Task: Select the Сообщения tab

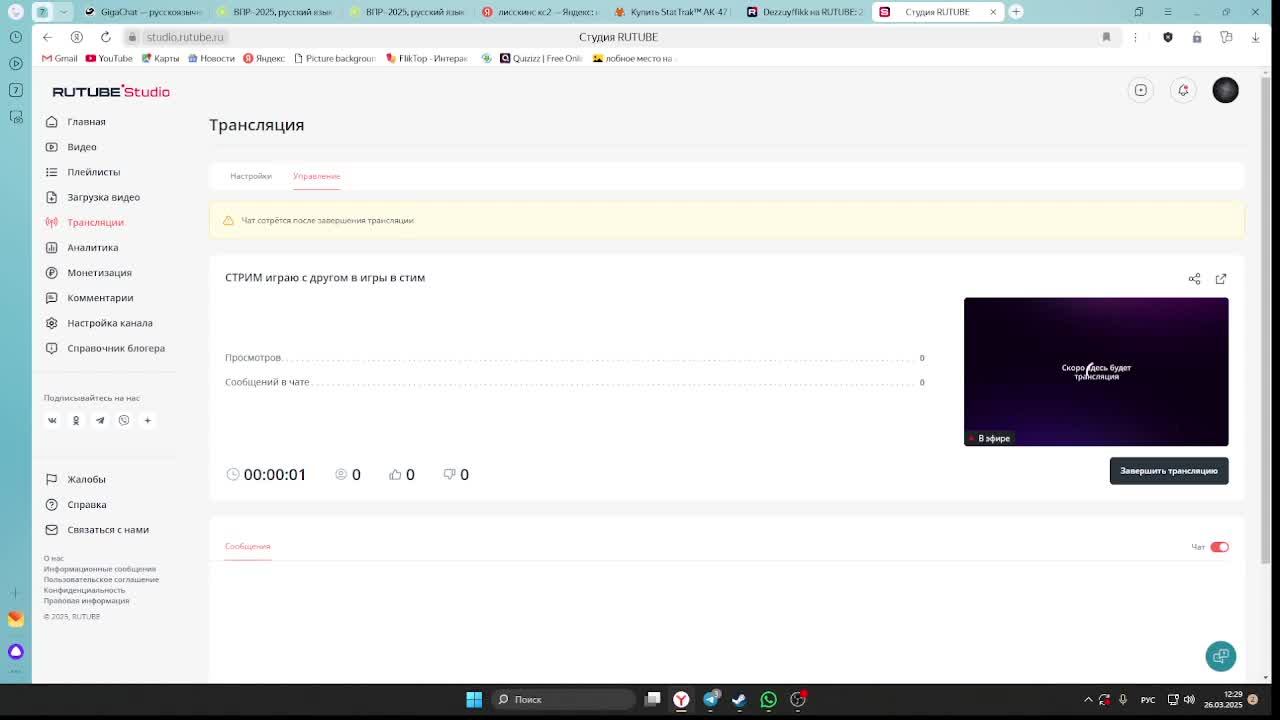Action: [x=247, y=546]
